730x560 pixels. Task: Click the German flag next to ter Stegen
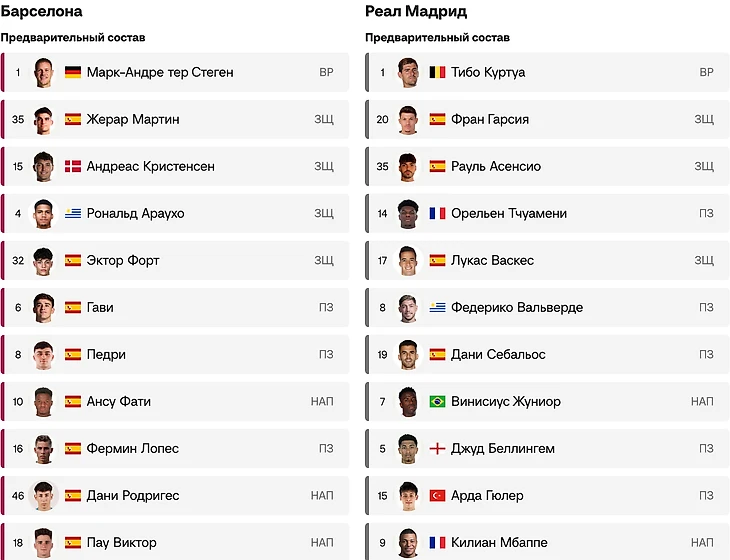tap(73, 72)
